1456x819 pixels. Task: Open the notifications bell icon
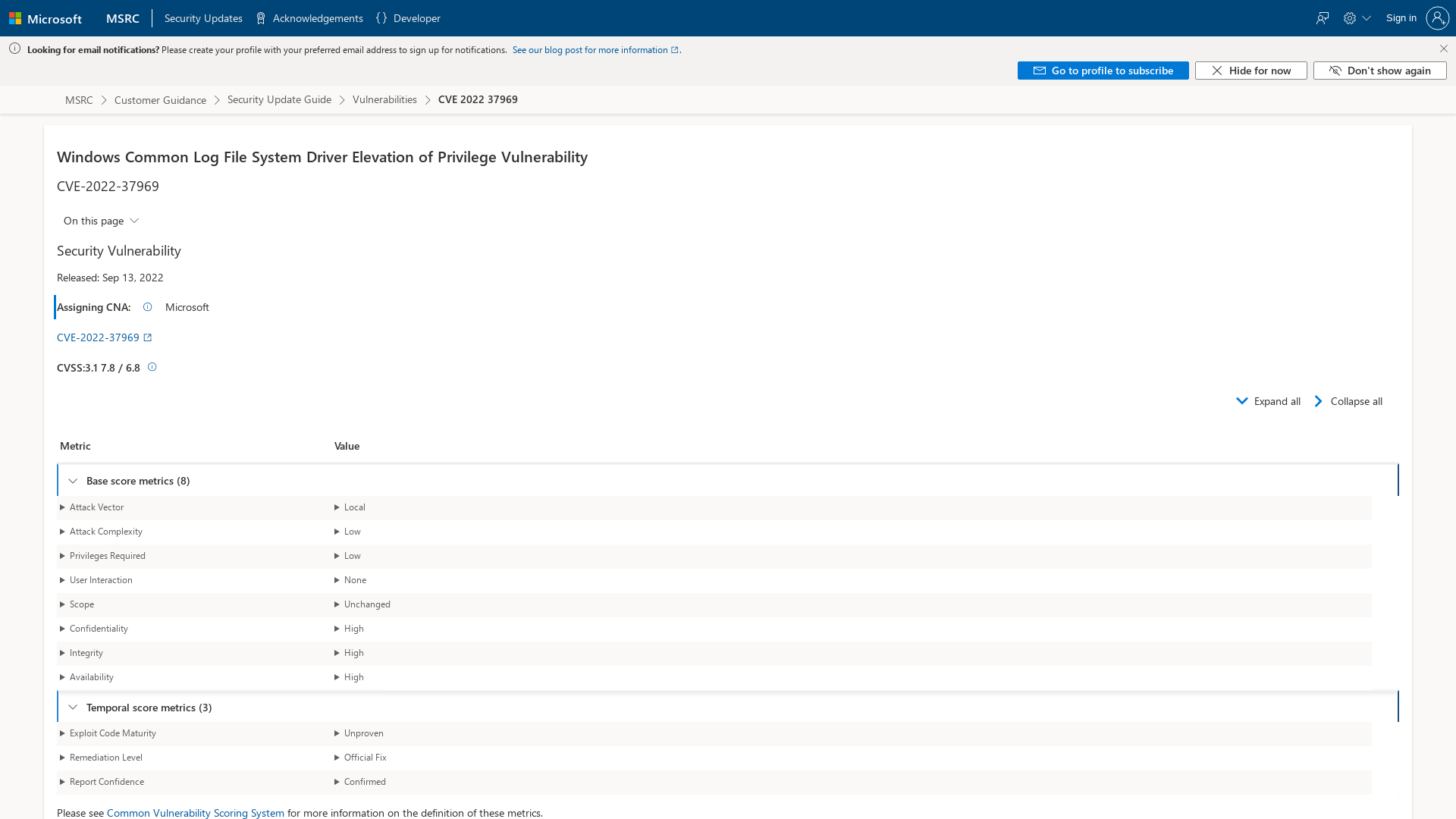1323,17
